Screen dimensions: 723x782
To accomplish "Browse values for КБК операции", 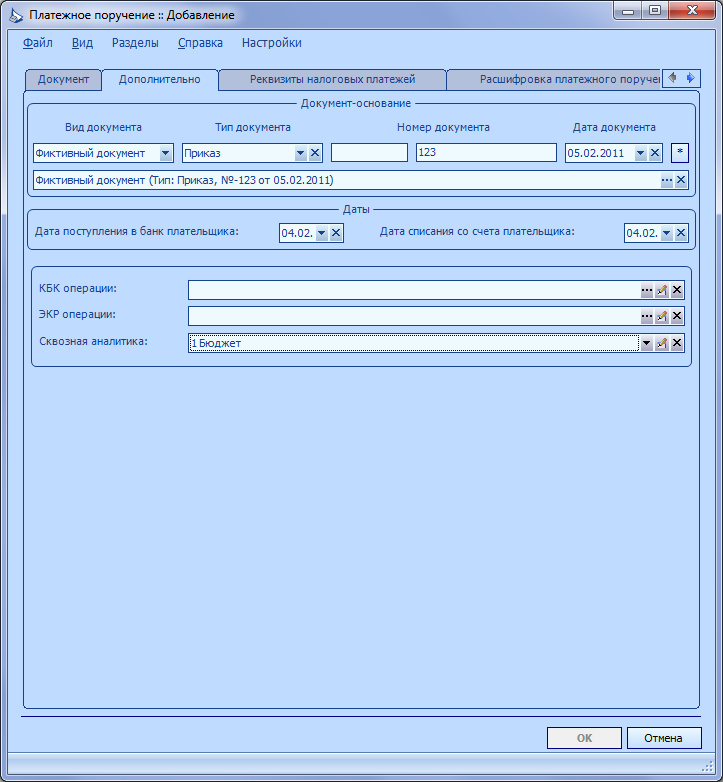I will tap(647, 290).
